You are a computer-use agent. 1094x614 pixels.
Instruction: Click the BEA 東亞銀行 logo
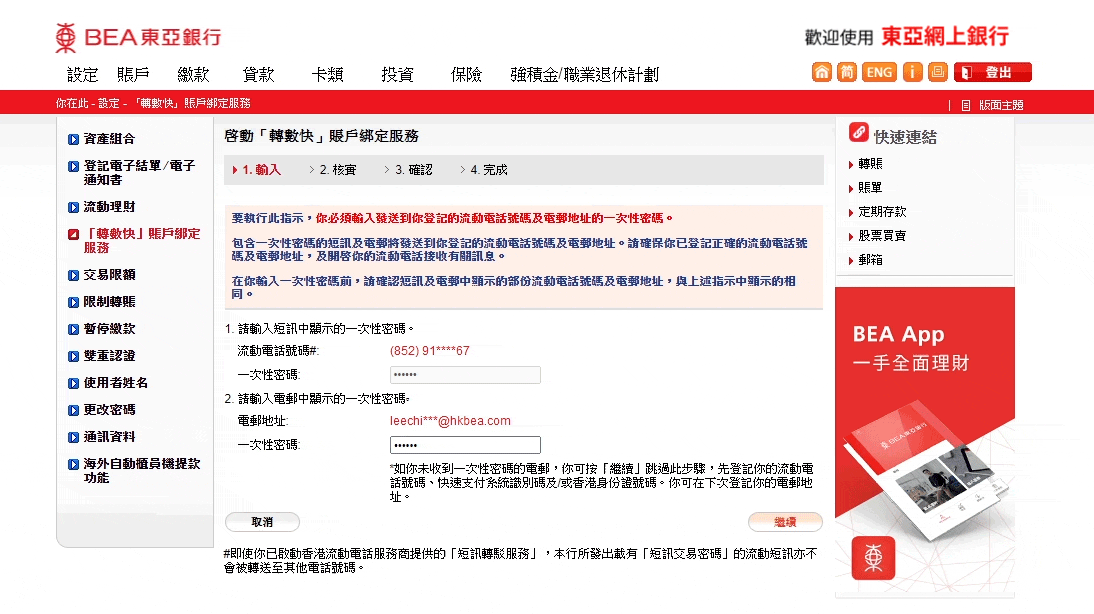tap(138, 37)
